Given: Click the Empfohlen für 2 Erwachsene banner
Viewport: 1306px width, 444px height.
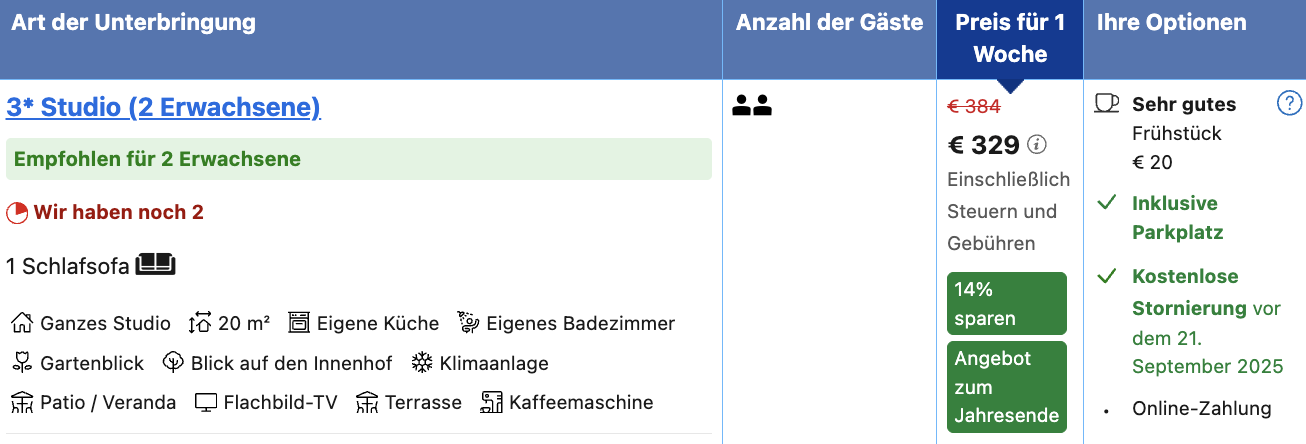Looking at the screenshot, I should click(359, 159).
